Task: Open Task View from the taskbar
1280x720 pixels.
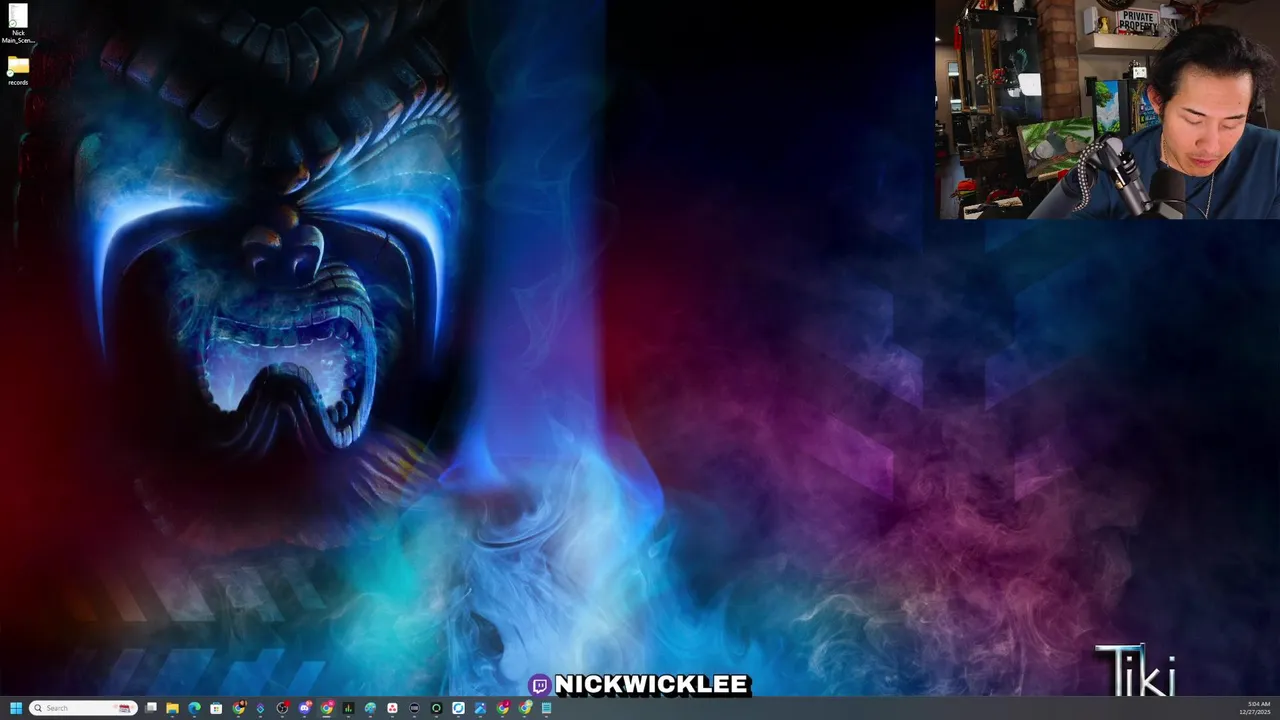Action: tap(151, 707)
